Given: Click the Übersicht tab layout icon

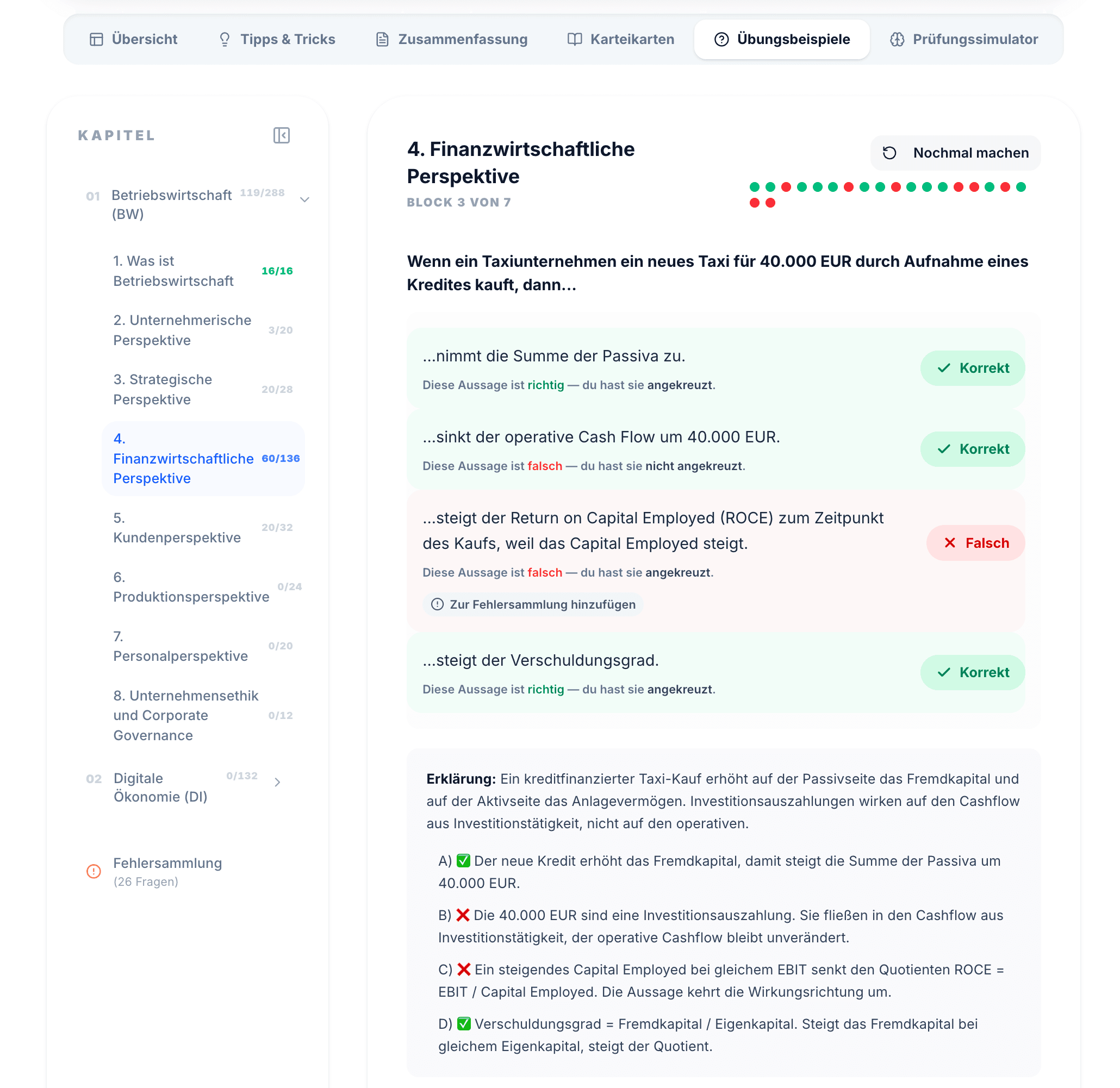Looking at the screenshot, I should tap(97, 40).
